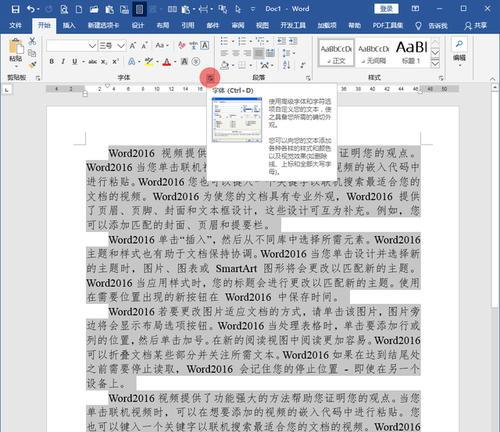
Task: Decrease paragraph indent
Action: pos(282,41)
